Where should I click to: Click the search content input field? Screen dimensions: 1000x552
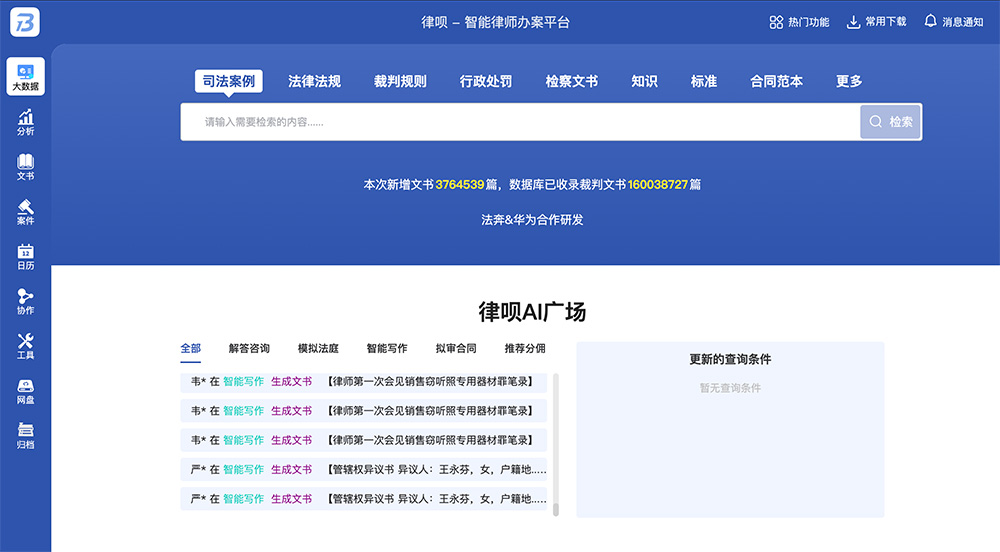520,122
